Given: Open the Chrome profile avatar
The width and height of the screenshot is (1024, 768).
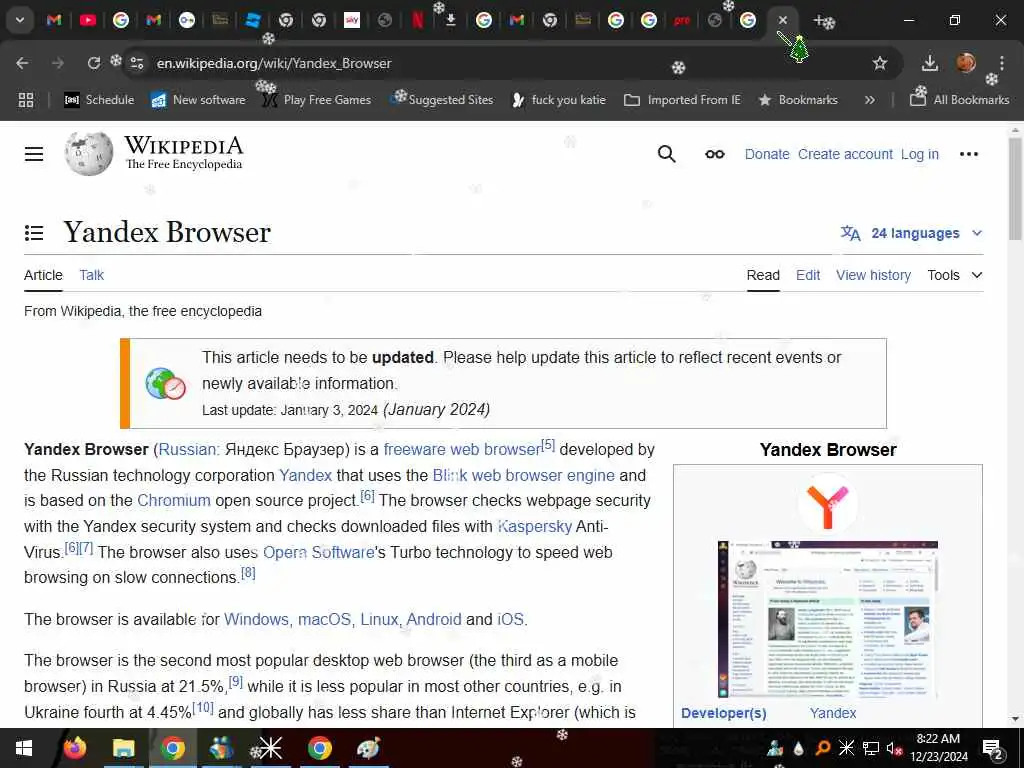Looking at the screenshot, I should [x=966, y=63].
